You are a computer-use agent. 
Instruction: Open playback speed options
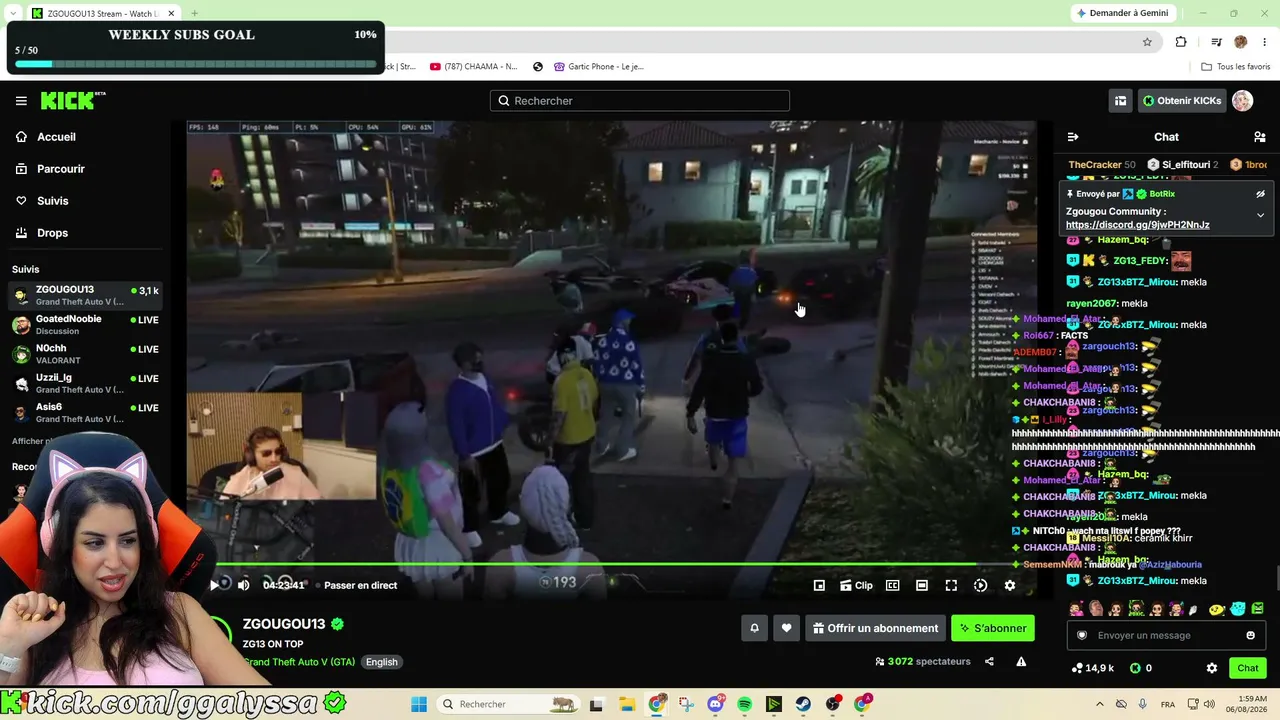pyautogui.click(x=980, y=585)
